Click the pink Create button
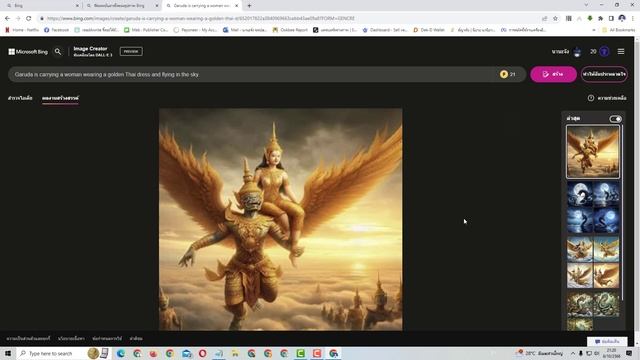The width and height of the screenshot is (640, 360). click(553, 74)
